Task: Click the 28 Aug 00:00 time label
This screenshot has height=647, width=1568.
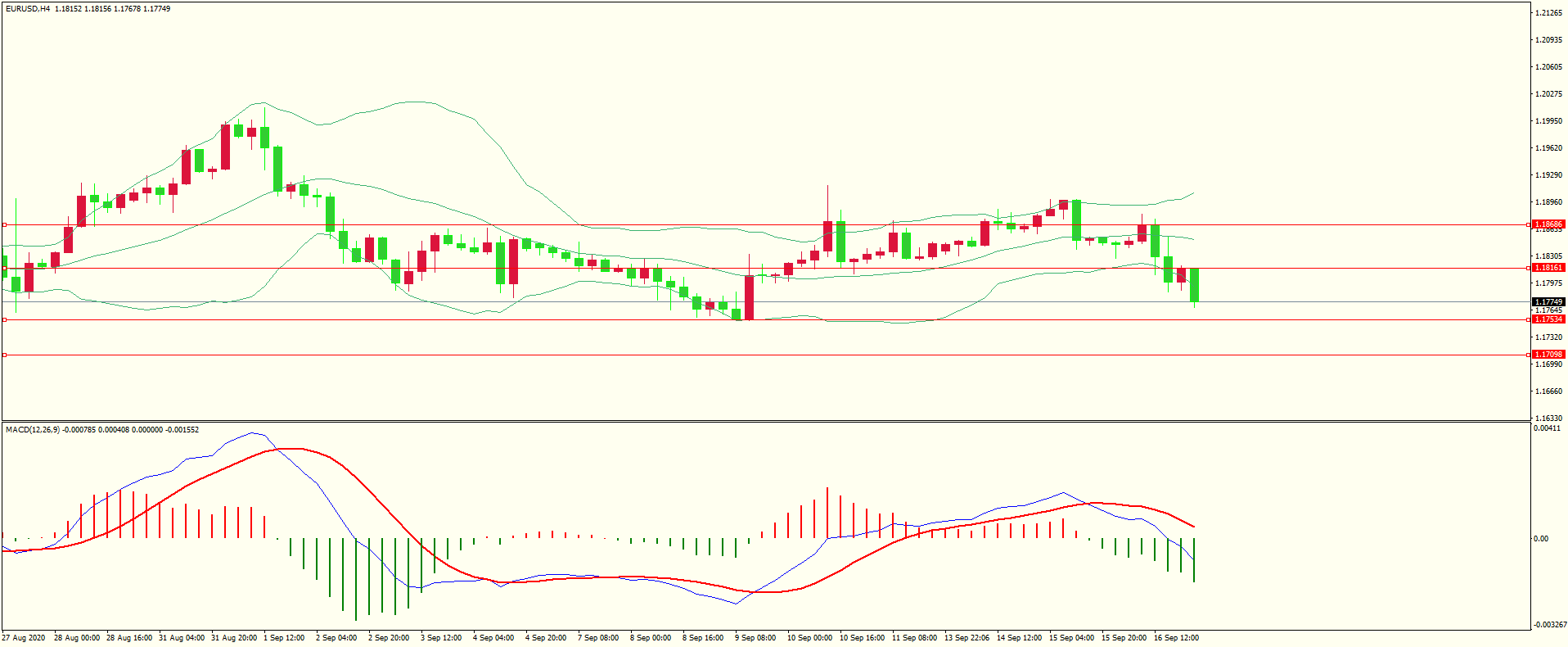Action: [x=77, y=638]
